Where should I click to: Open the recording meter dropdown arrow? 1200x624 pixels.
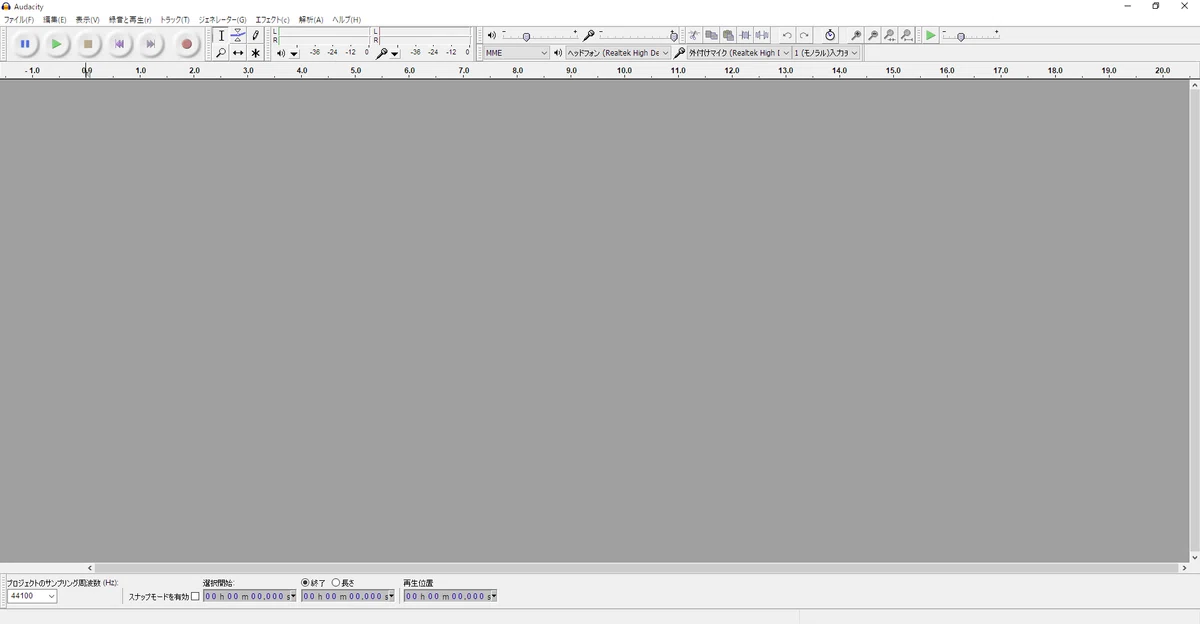[x=395, y=54]
